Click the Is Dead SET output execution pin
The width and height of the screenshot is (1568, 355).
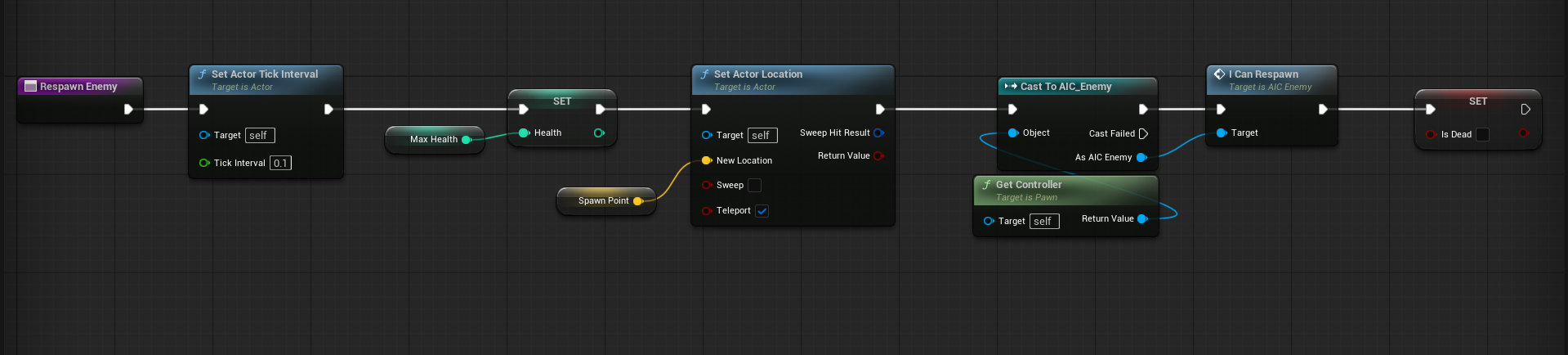(x=1525, y=109)
